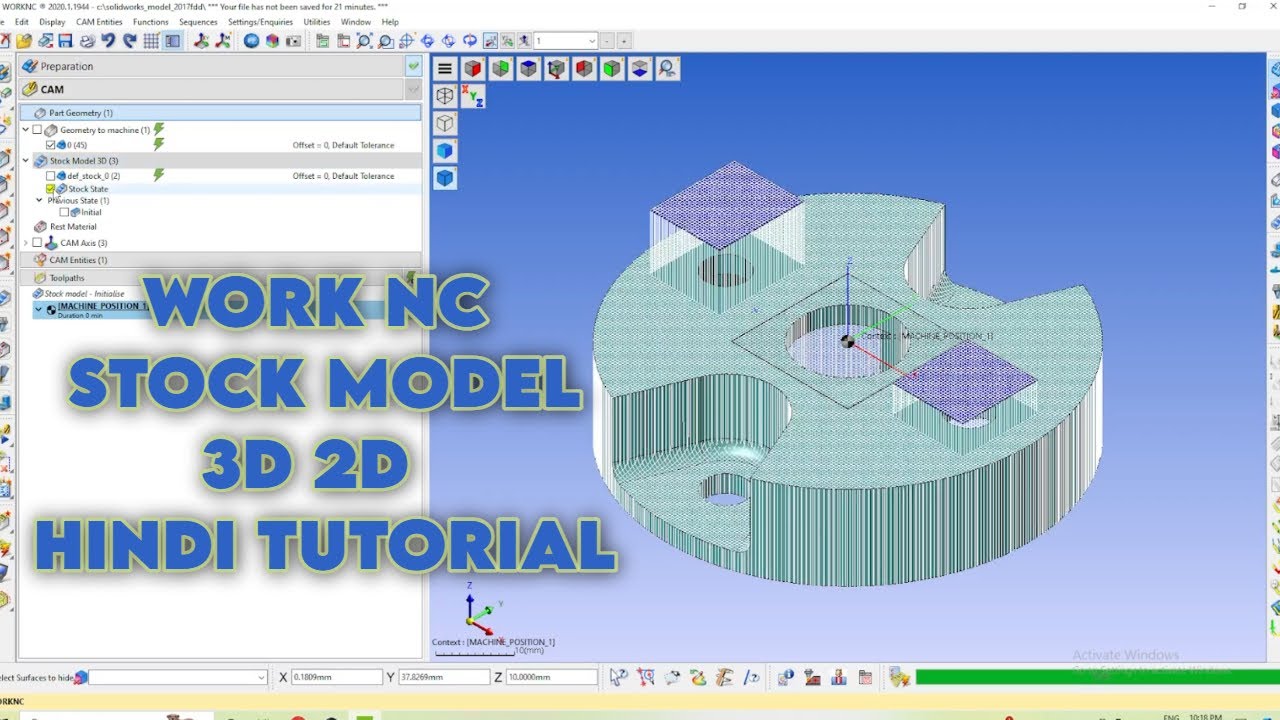Click the XYZ axis orientation icon

(472, 96)
